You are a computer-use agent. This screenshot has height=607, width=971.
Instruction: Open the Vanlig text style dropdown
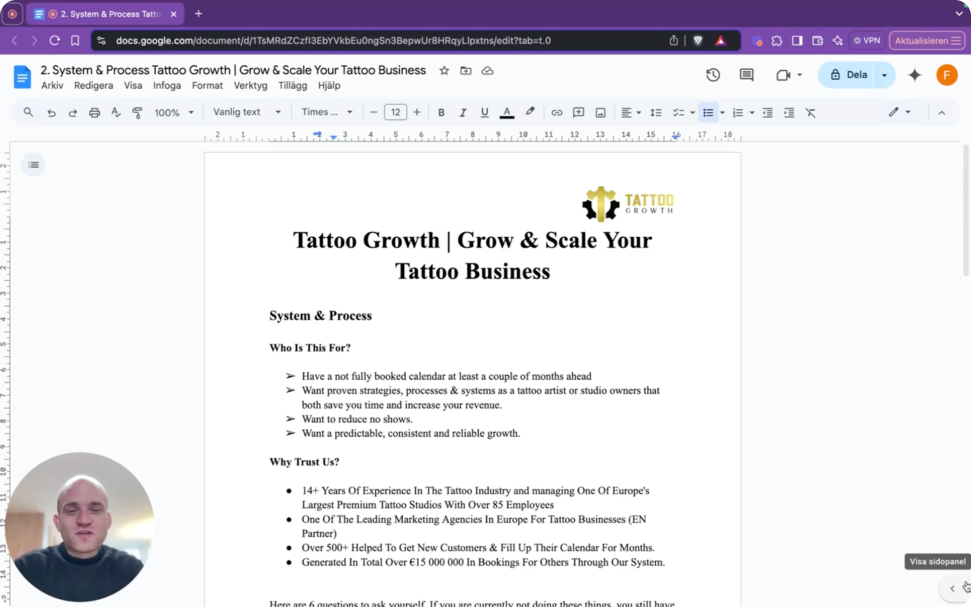(246, 112)
